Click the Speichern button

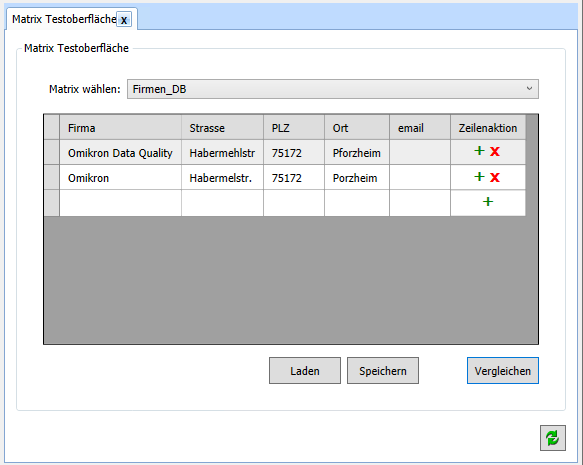(383, 371)
